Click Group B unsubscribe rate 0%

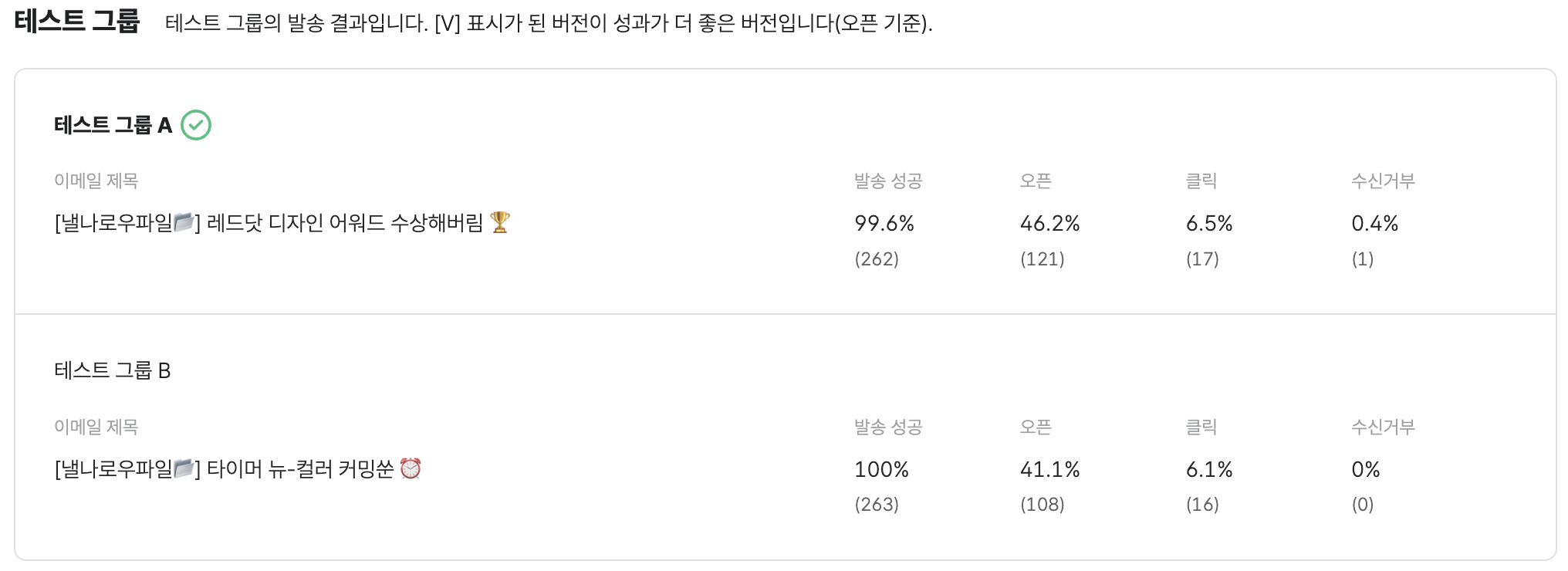point(1365,469)
